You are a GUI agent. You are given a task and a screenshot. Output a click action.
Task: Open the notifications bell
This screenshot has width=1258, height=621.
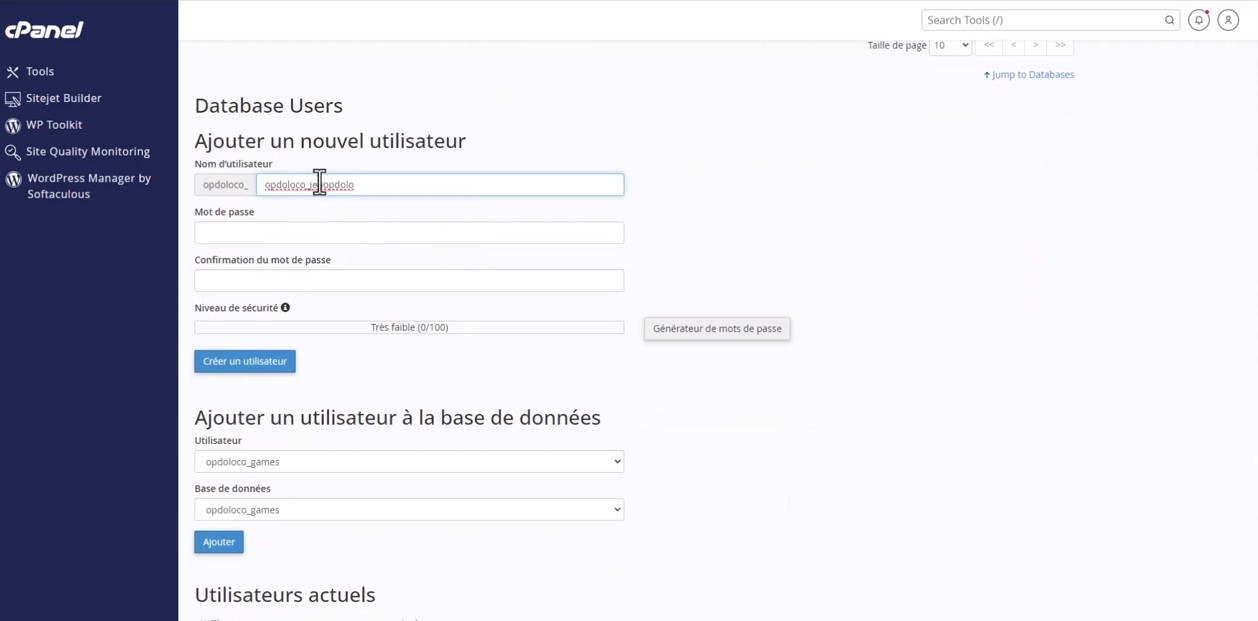click(1198, 19)
